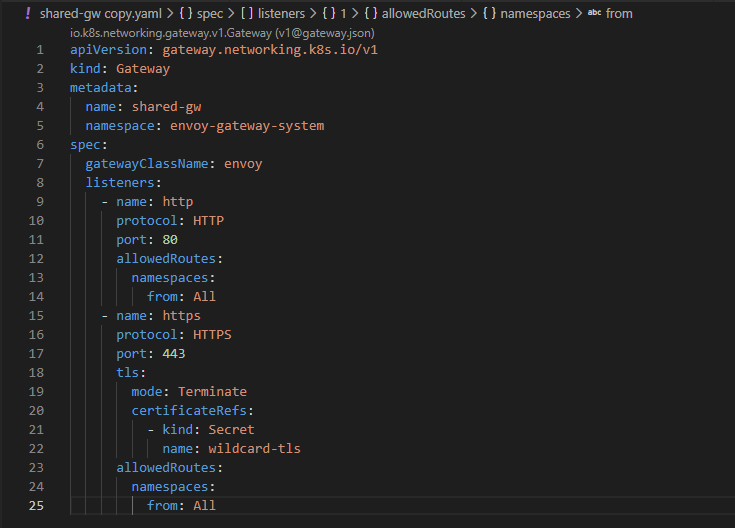The height and width of the screenshot is (528, 735).
Task: Click the YAML file icon in the breadcrumb
Action: pyautogui.click(x=27, y=14)
